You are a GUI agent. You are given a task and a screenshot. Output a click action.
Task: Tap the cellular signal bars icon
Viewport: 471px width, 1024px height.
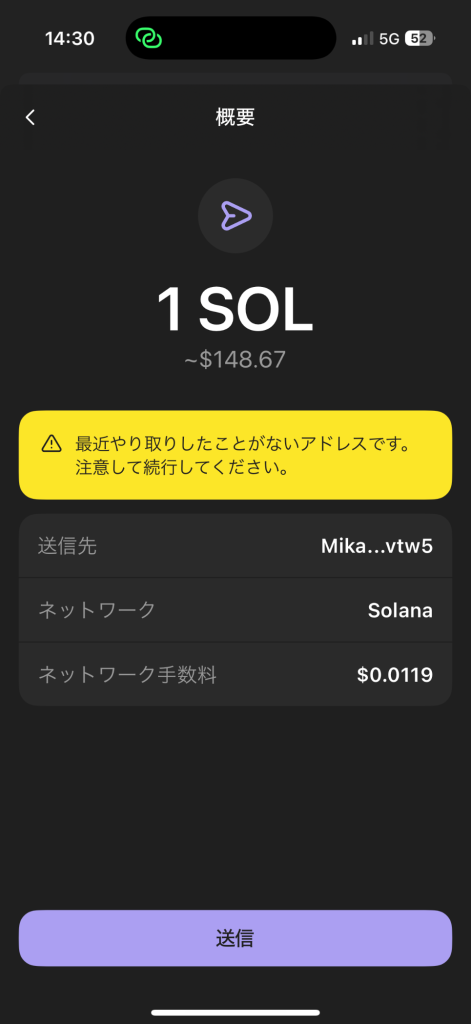pyautogui.click(x=363, y=39)
